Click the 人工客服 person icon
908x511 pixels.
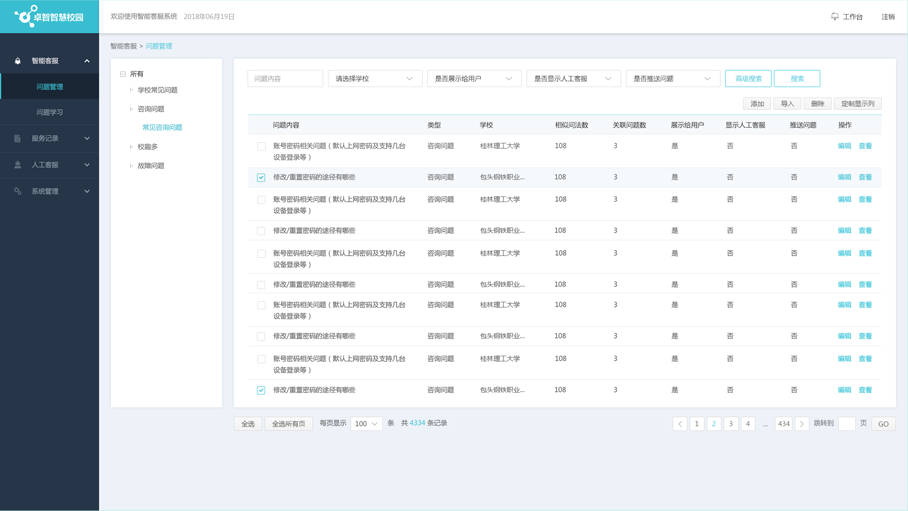coord(17,165)
